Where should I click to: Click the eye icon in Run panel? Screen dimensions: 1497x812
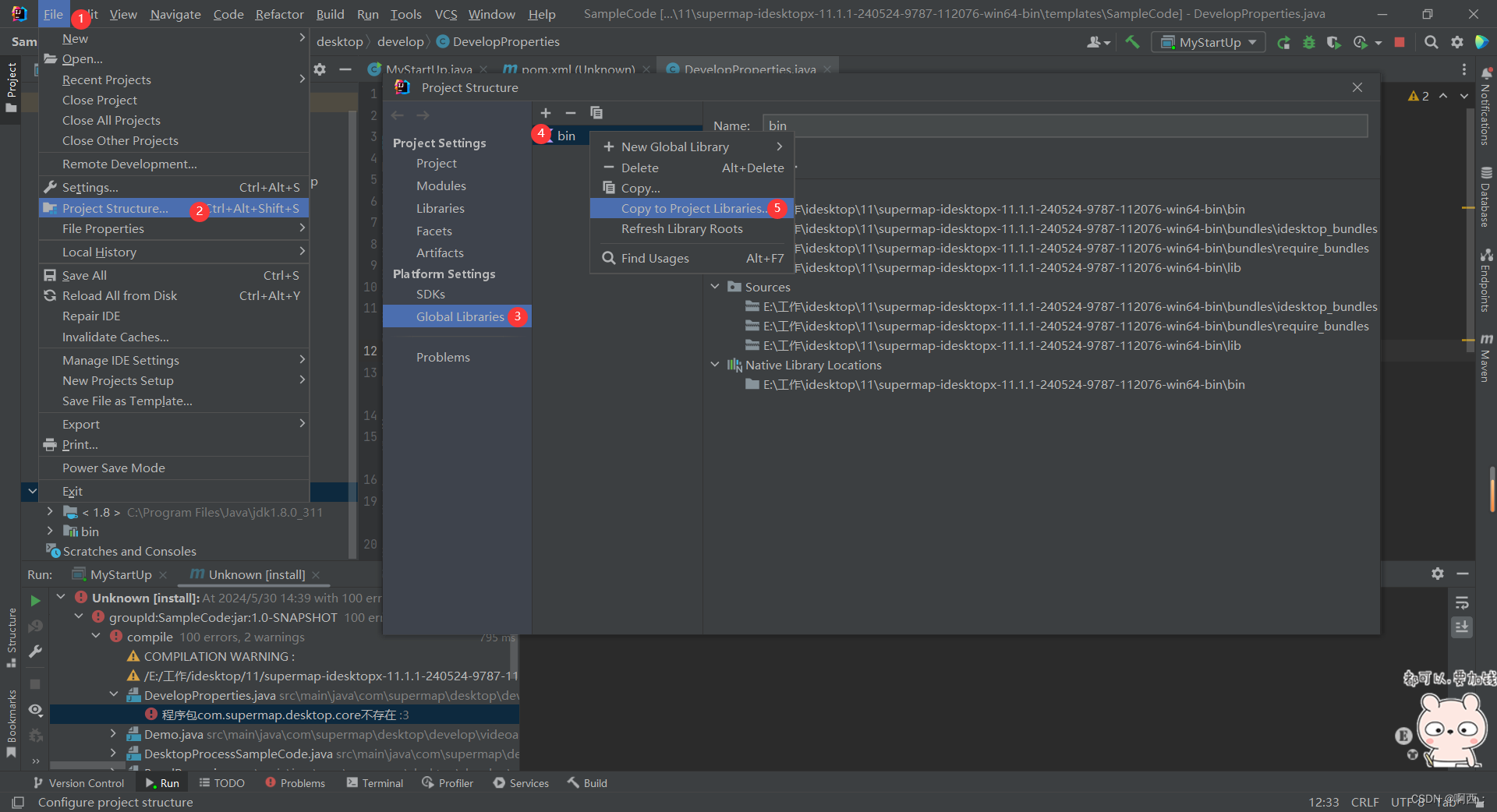35,710
